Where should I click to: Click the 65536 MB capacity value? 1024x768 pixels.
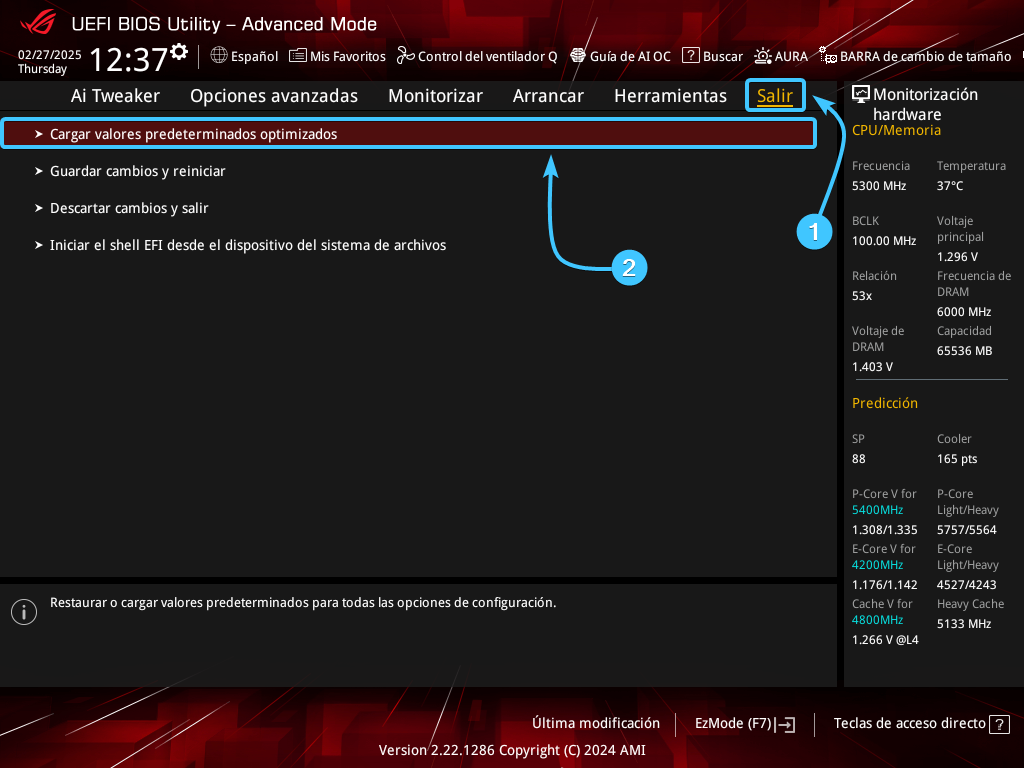click(x=964, y=351)
